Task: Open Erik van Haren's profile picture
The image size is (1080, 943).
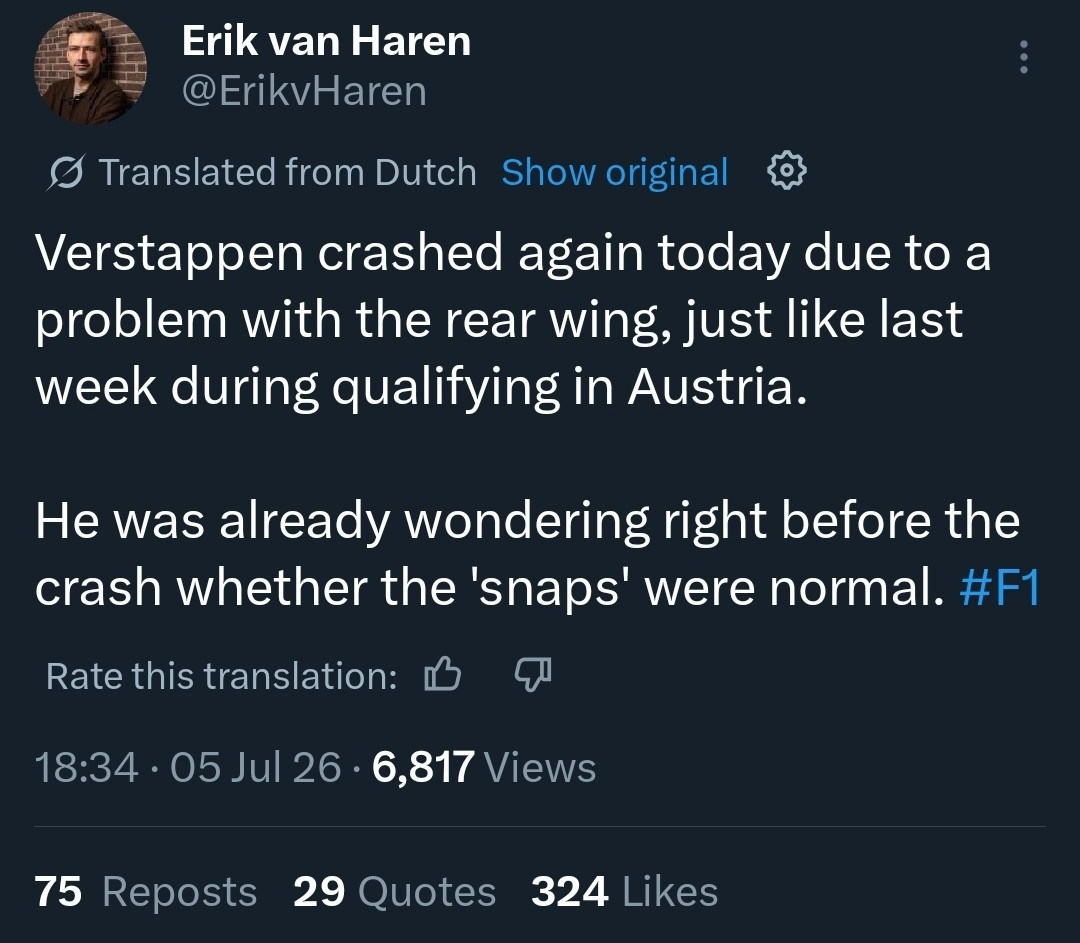Action: (90, 68)
